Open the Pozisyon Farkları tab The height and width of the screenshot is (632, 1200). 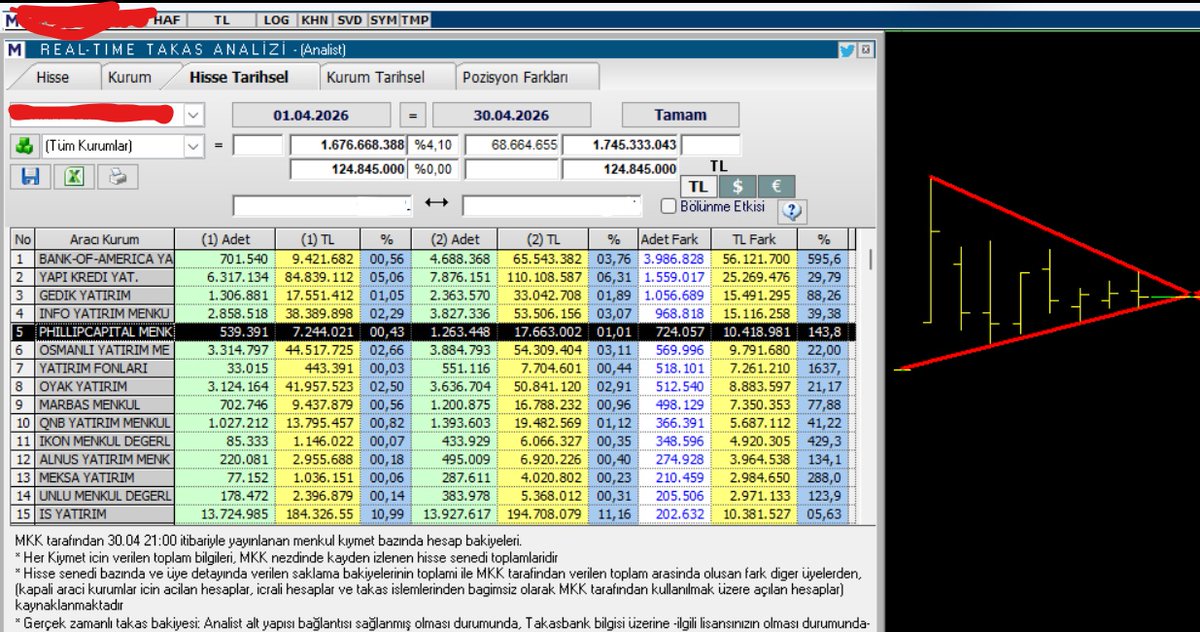(527, 77)
